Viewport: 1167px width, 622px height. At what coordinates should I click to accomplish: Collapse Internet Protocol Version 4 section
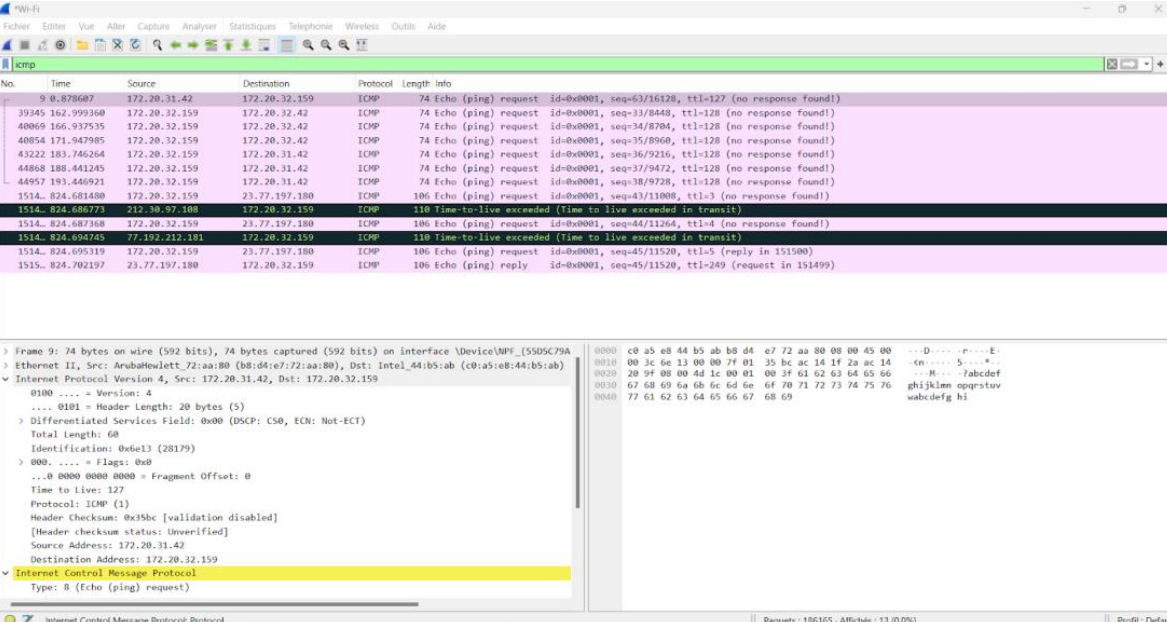point(6,380)
